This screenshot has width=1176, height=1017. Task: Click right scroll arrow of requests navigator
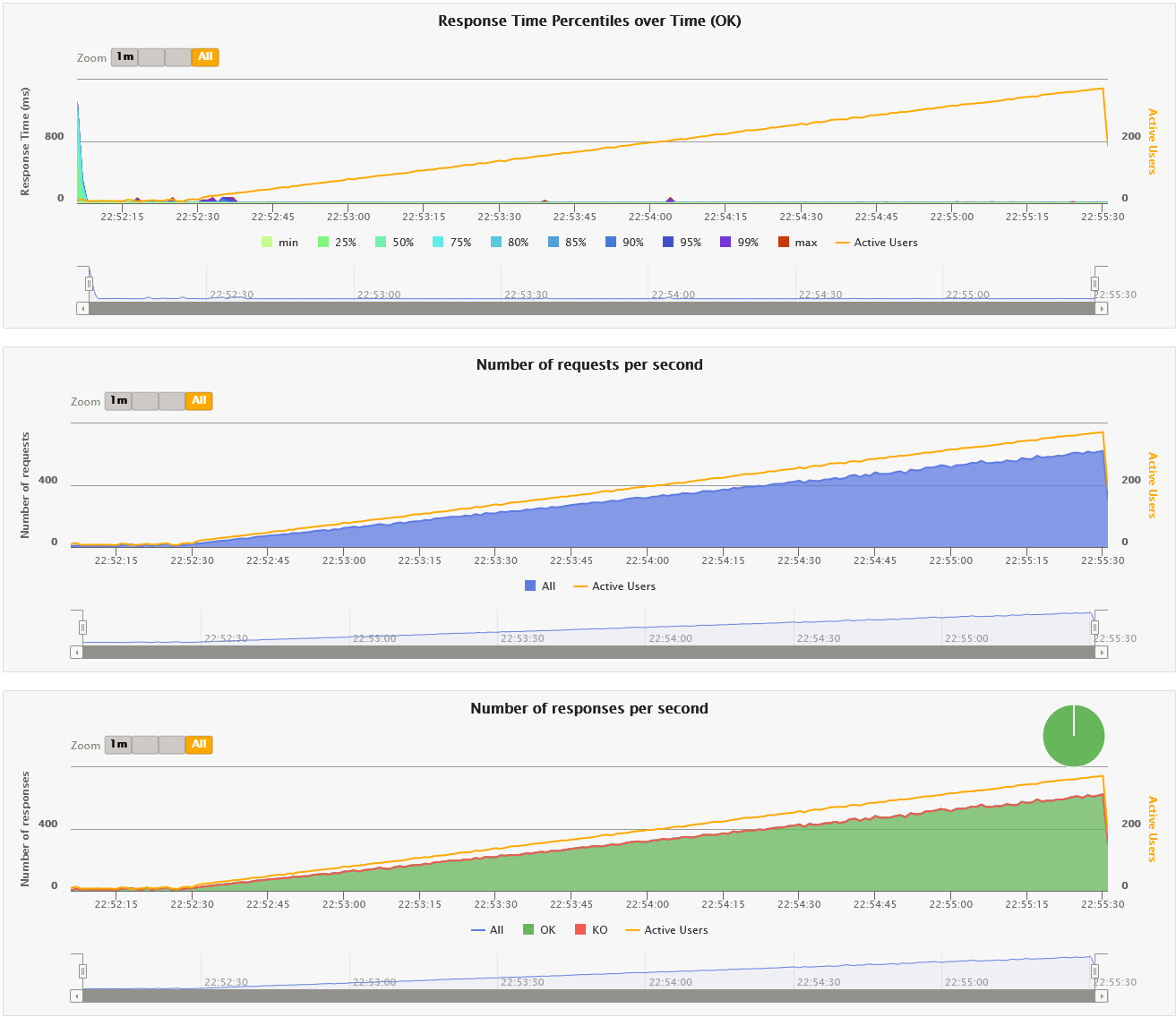[1102, 652]
